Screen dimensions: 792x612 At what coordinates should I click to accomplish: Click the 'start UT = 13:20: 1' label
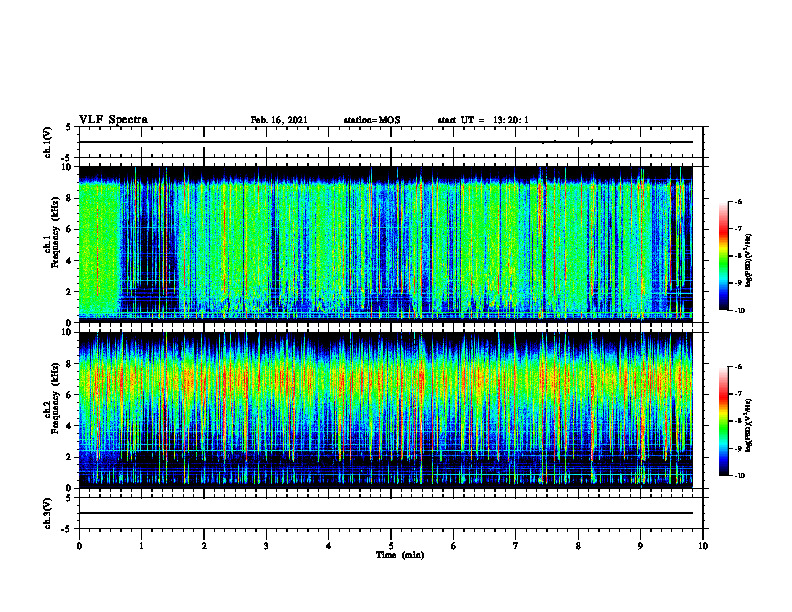(483, 120)
